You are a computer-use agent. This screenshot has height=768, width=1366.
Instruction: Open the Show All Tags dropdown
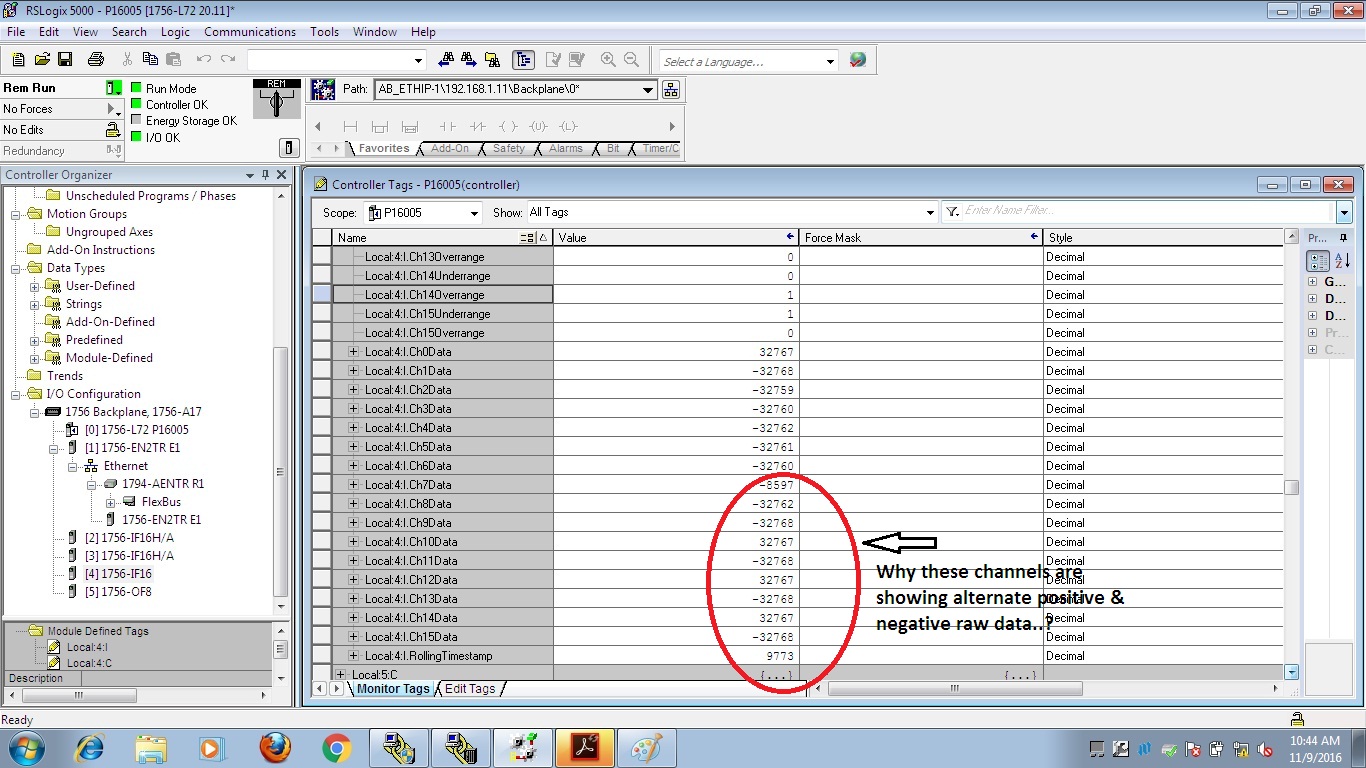click(x=930, y=213)
